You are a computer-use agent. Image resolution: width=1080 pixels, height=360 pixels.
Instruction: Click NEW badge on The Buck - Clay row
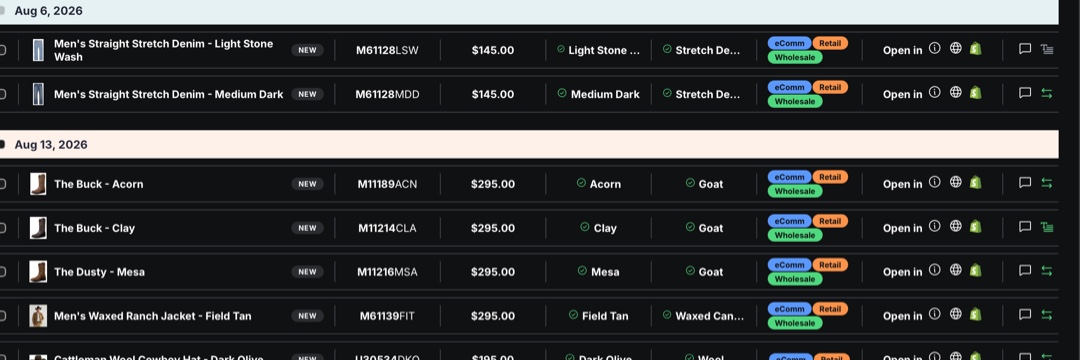307,228
